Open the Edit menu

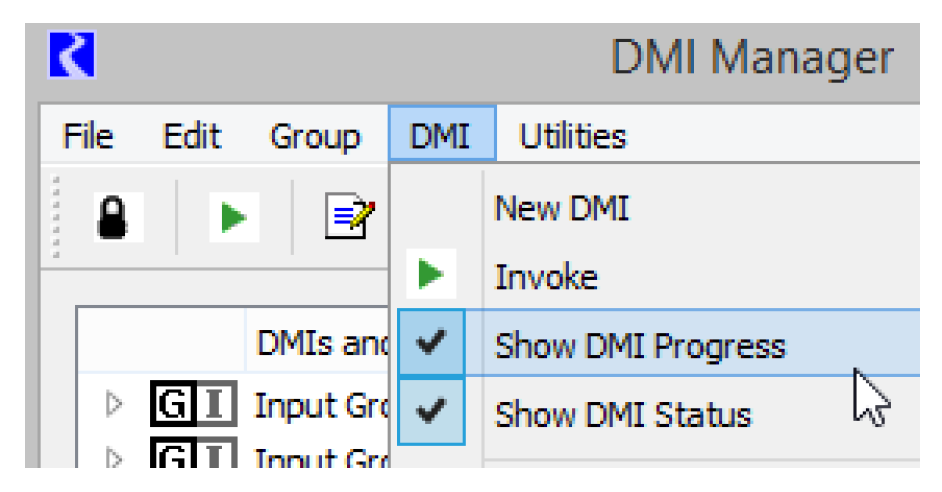tap(191, 136)
